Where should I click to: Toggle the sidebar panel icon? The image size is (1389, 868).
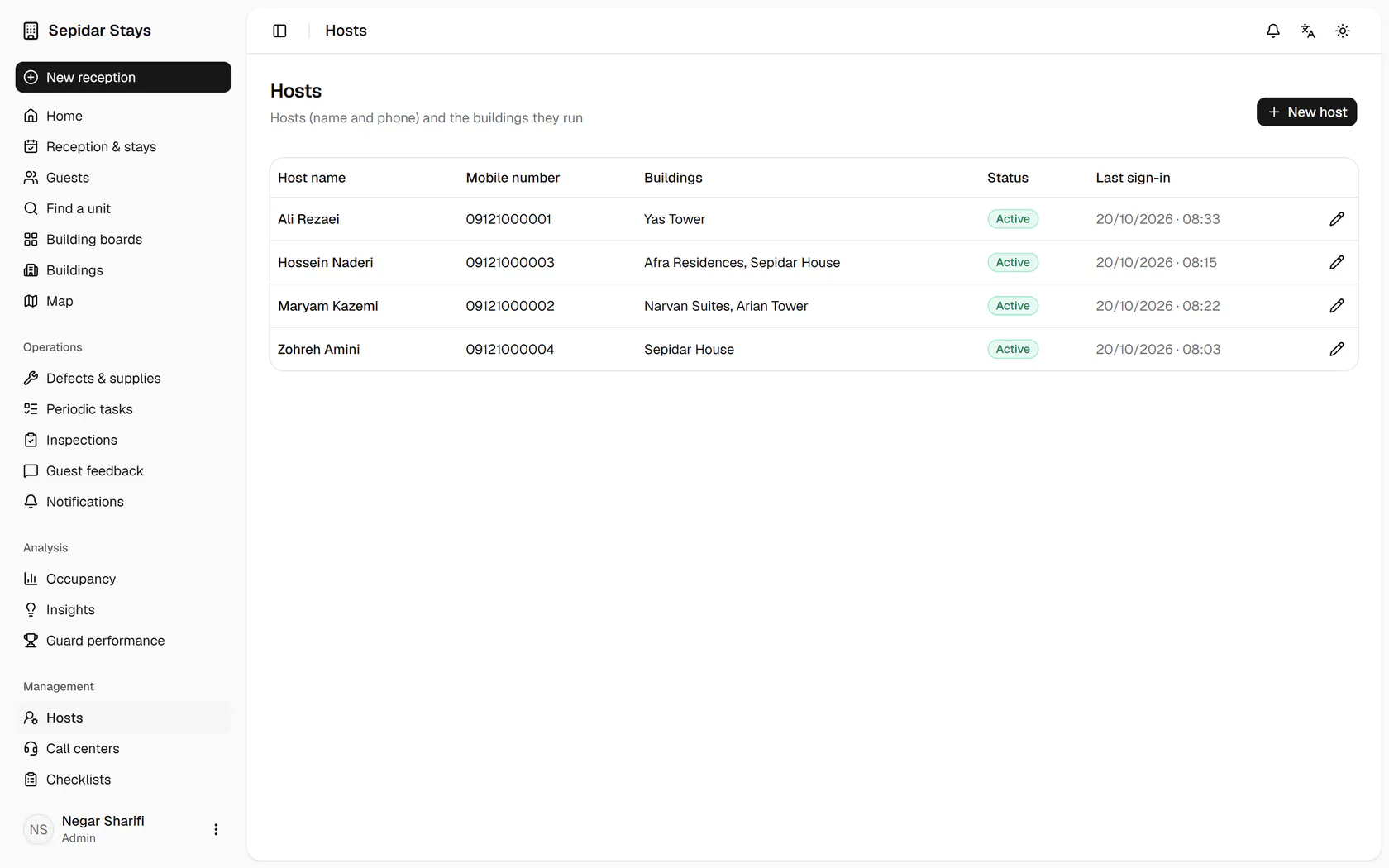click(x=279, y=31)
